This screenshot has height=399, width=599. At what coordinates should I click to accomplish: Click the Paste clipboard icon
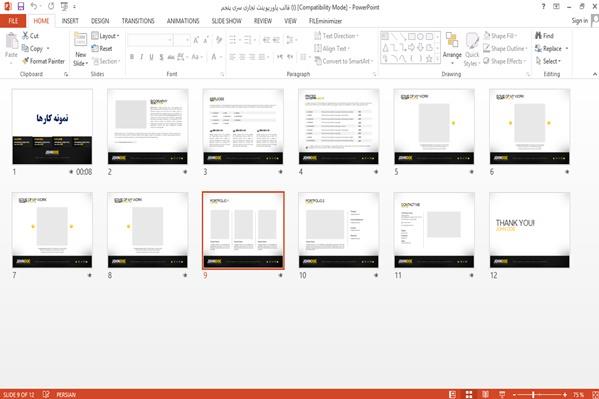pos(11,41)
